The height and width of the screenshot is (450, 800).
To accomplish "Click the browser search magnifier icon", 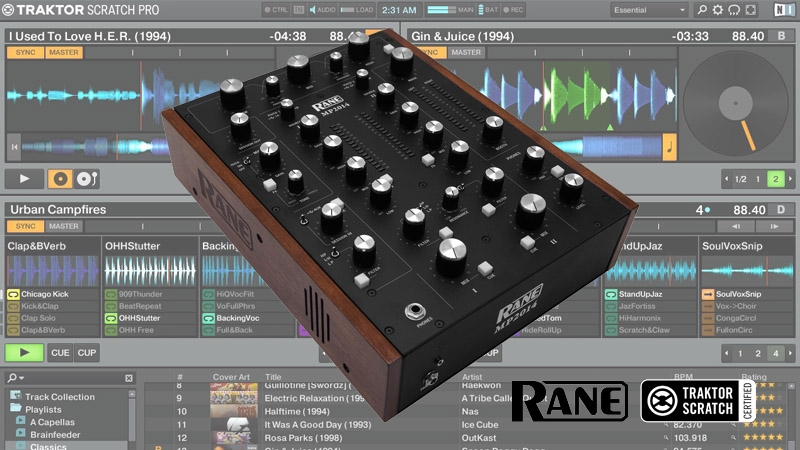I will pyautogui.click(x=11, y=378).
